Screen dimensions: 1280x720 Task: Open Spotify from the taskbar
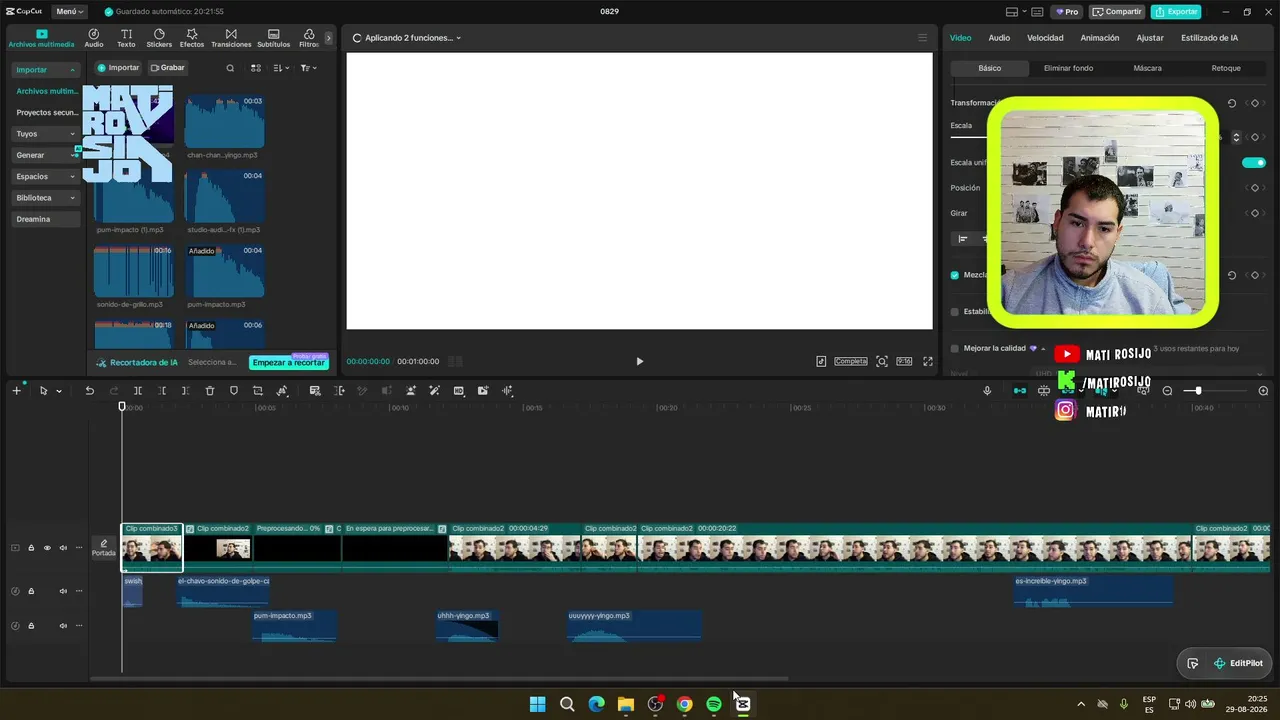714,704
